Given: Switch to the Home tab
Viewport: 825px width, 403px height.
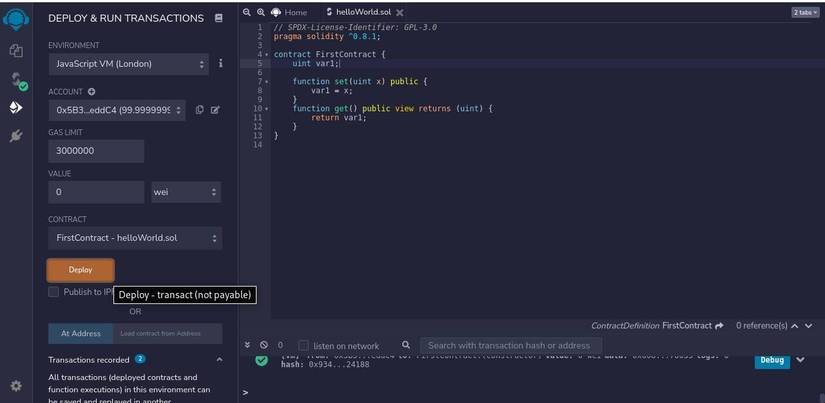Looking at the screenshot, I should pyautogui.click(x=289, y=12).
